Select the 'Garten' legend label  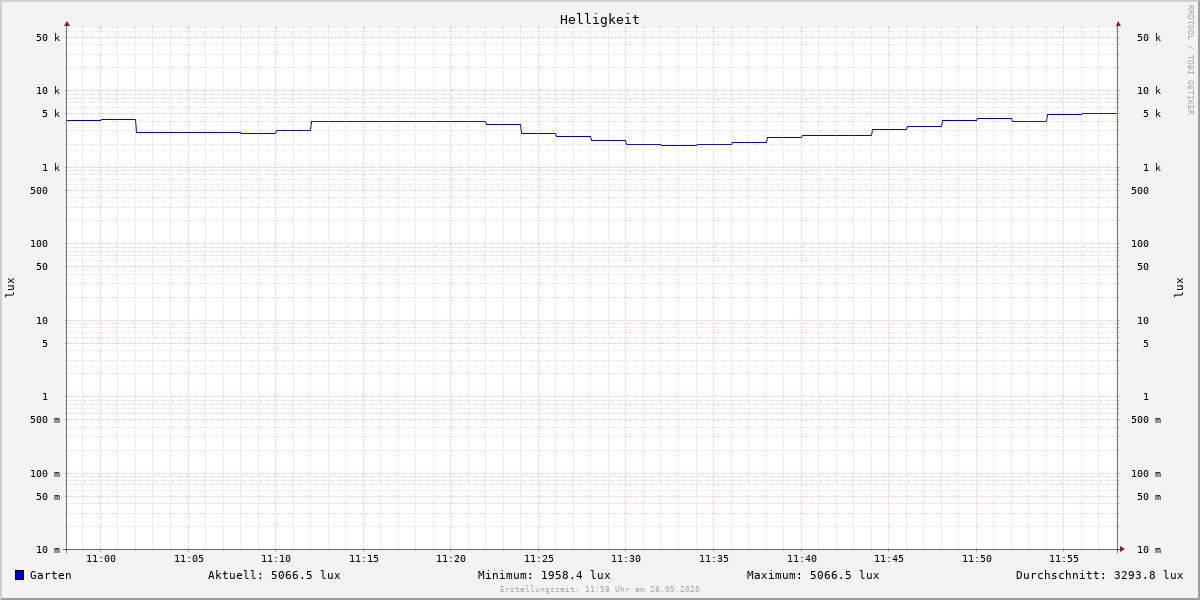[51, 575]
